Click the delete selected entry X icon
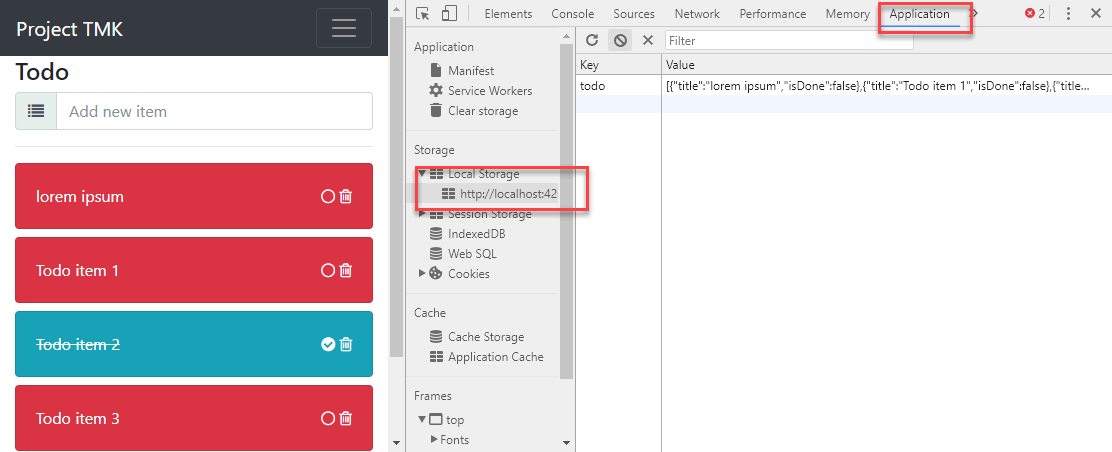 click(x=647, y=40)
